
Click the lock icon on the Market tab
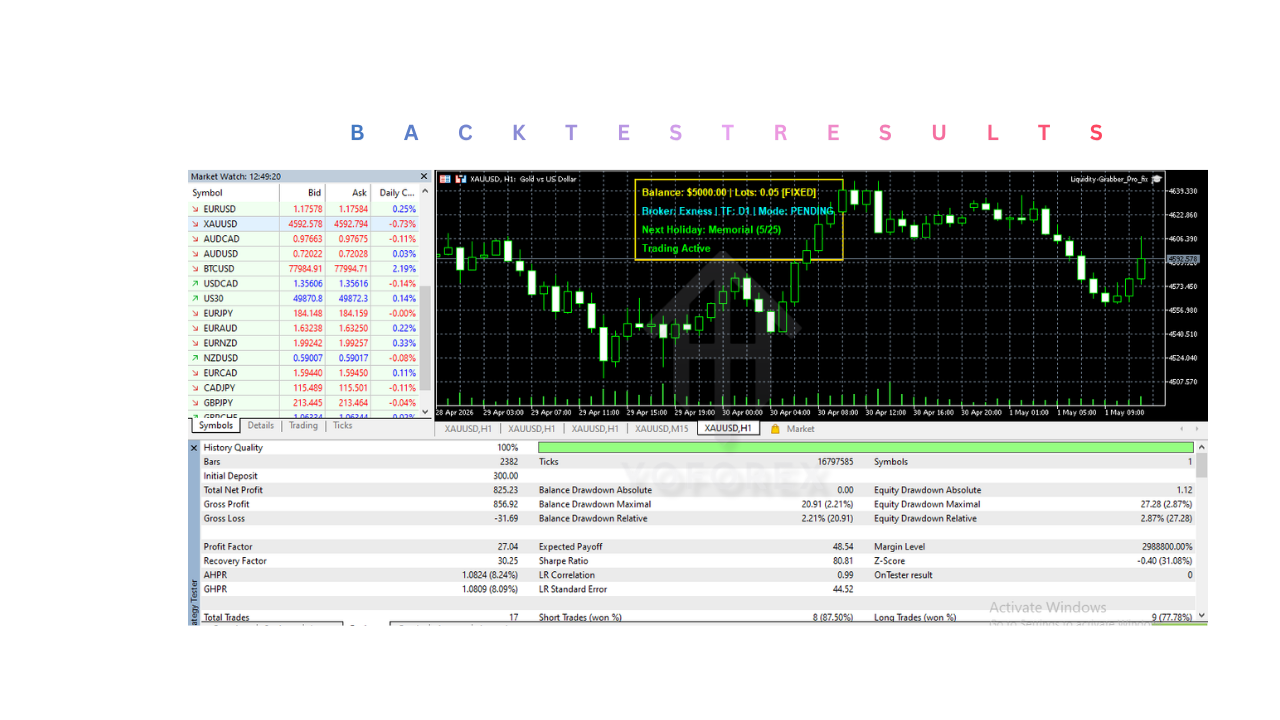click(x=775, y=429)
